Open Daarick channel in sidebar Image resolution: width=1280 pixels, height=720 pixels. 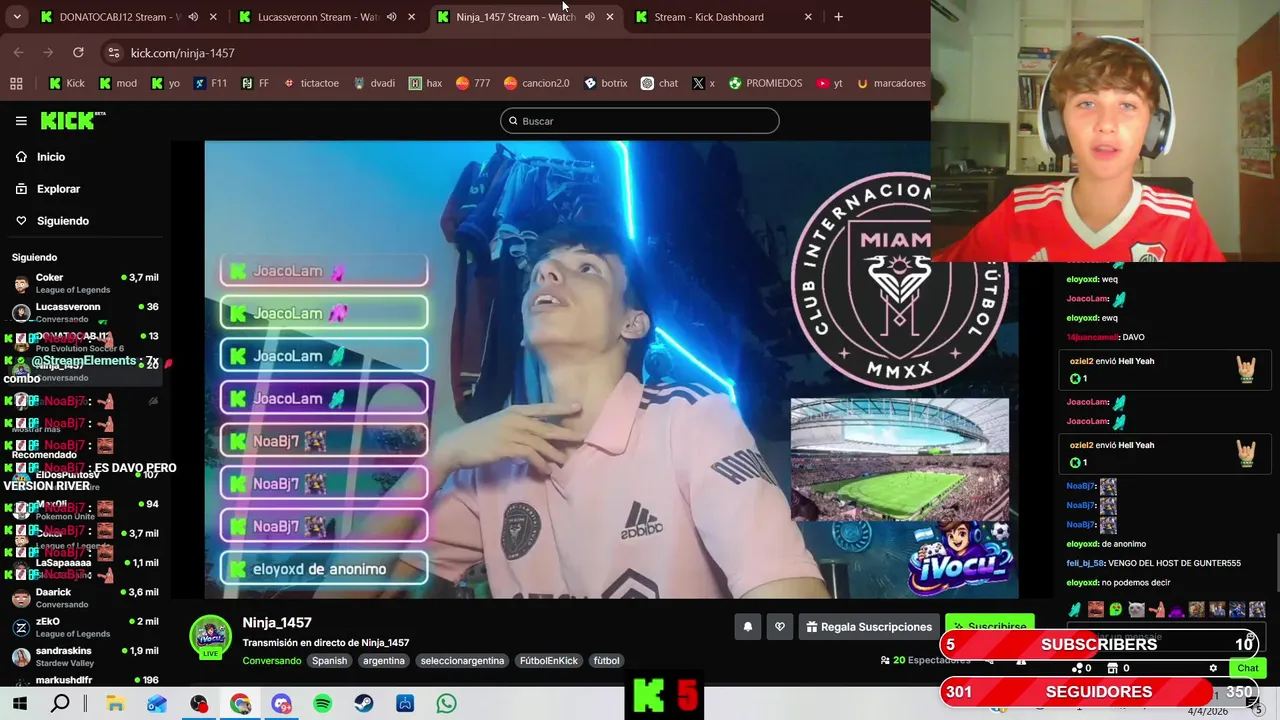pyautogui.click(x=85, y=598)
